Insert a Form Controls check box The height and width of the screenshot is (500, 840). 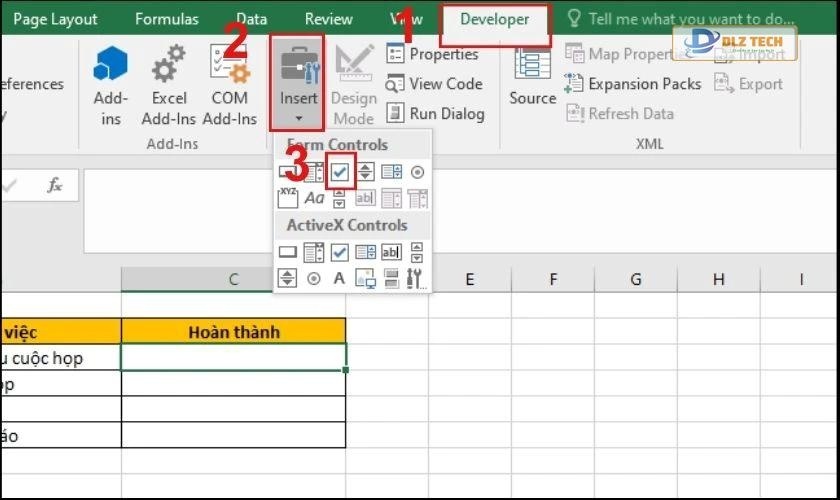click(x=340, y=172)
